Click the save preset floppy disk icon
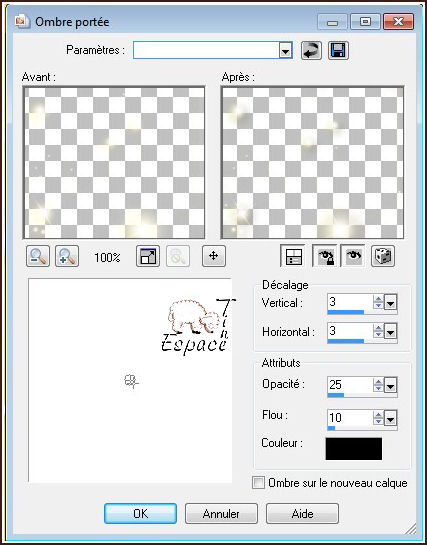Image resolution: width=427 pixels, height=545 pixels. tap(338, 51)
